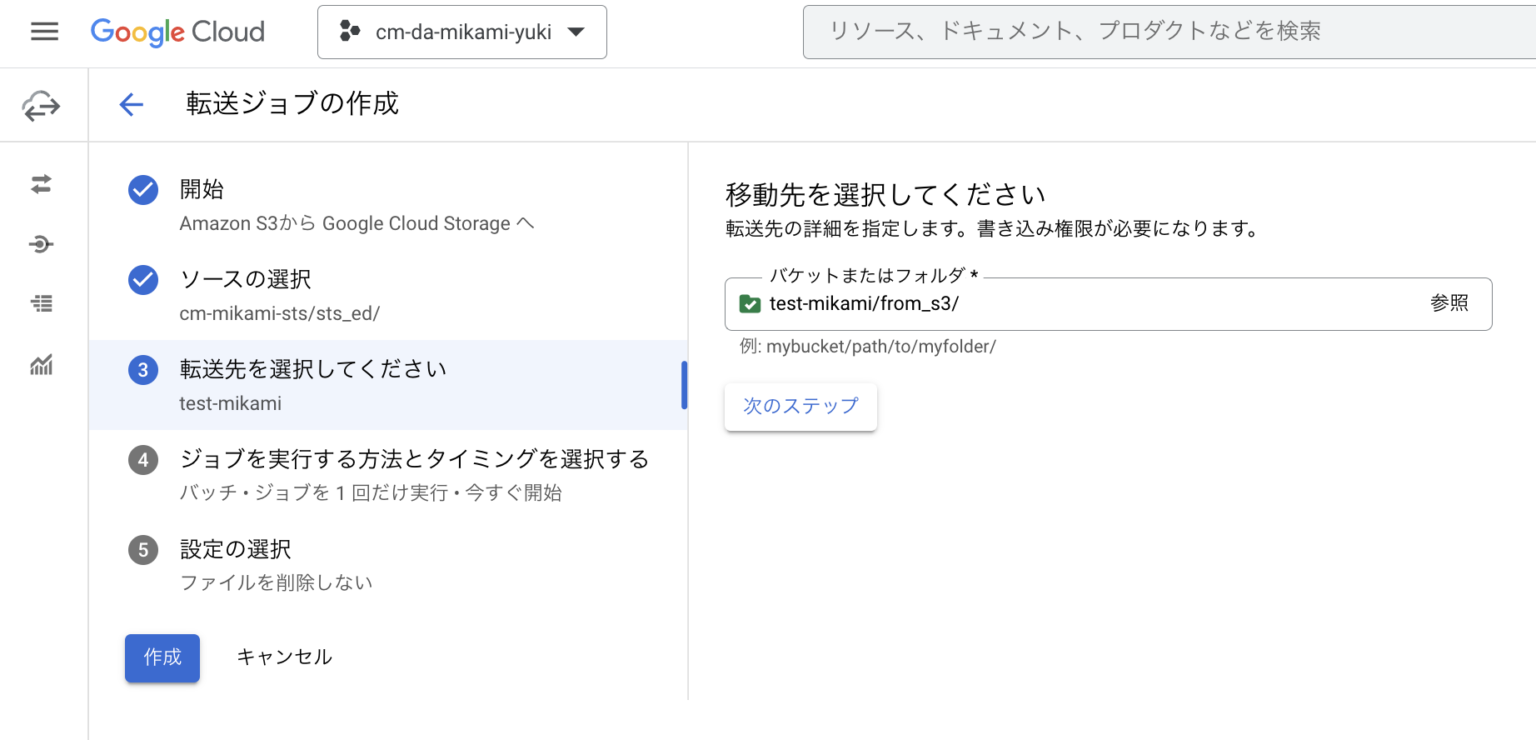Select the Transfer jobs arrows icon in sidebar
The width and height of the screenshot is (1536, 740).
coord(40,184)
